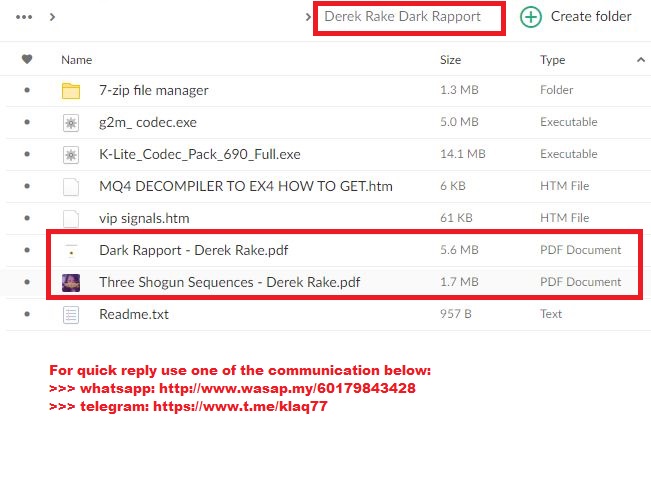The width and height of the screenshot is (651, 483).
Task: Click the favorite dot for MQ4 DECOMPILER file
Action: coord(27,186)
